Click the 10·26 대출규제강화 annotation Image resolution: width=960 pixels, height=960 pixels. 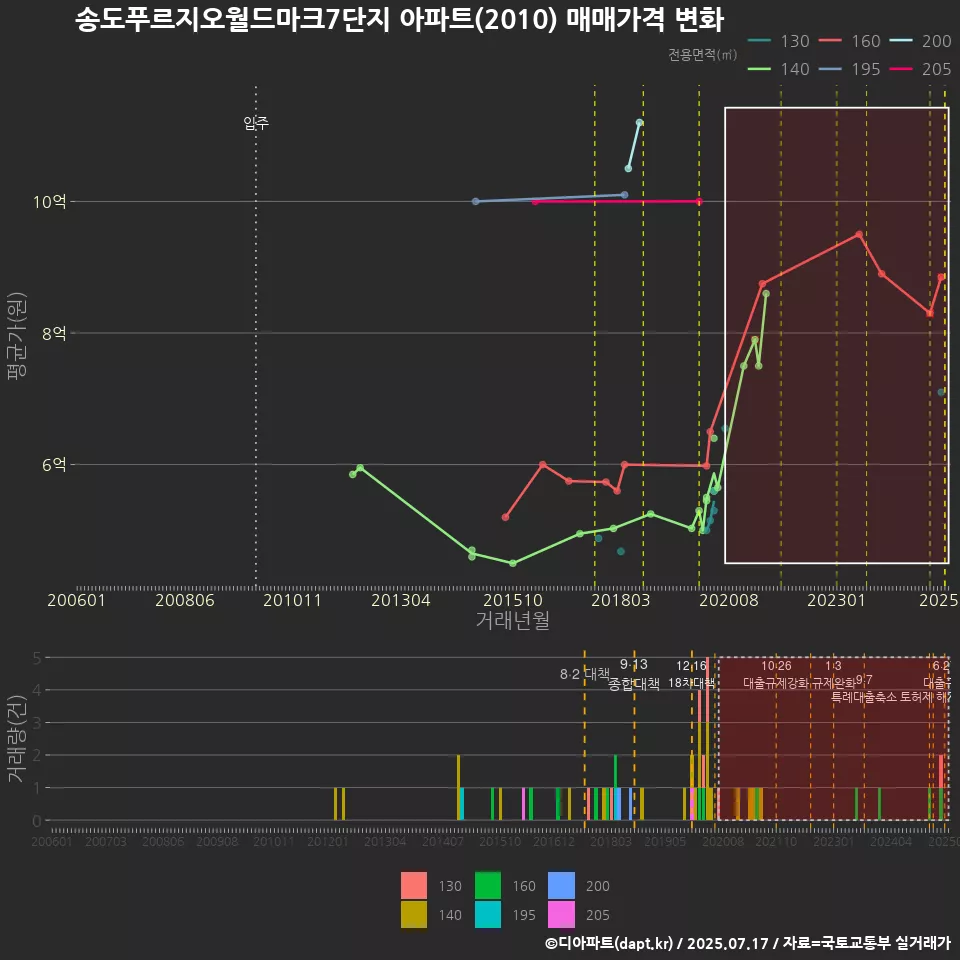[776, 674]
